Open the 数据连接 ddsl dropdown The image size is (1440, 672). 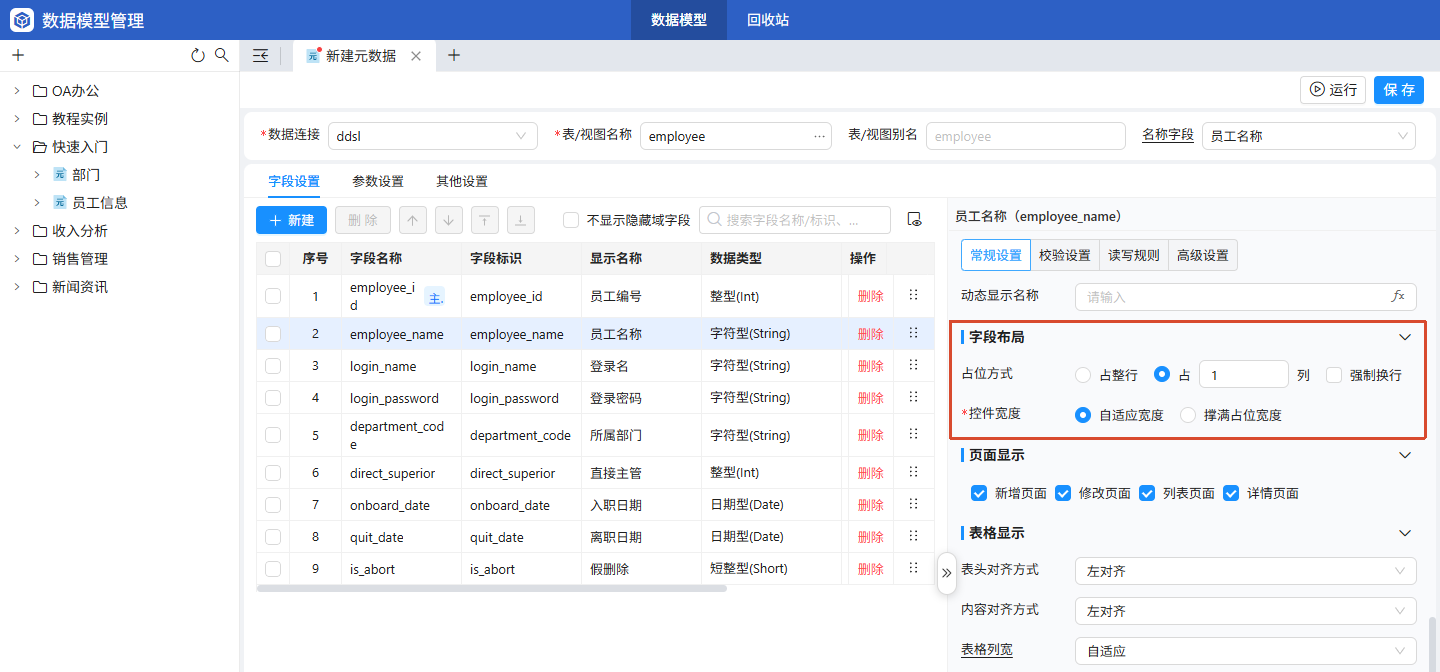tap(432, 136)
